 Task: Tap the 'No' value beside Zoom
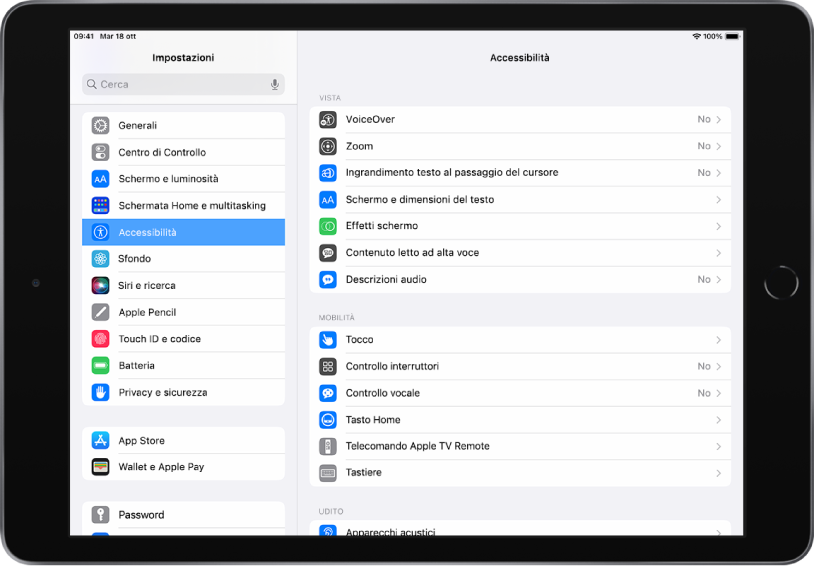[x=704, y=146]
